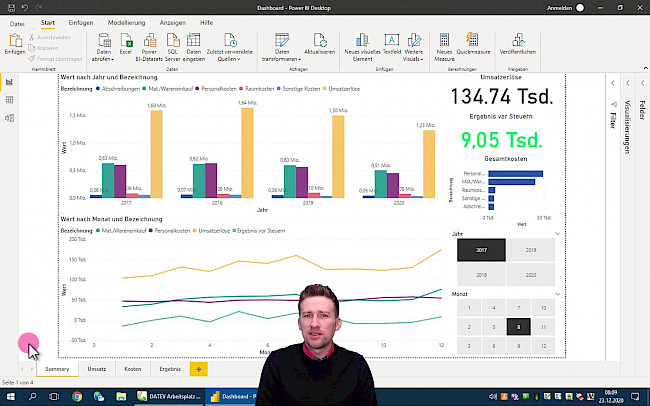
Task: Select year 2018 slicer tile
Action: coord(481,275)
